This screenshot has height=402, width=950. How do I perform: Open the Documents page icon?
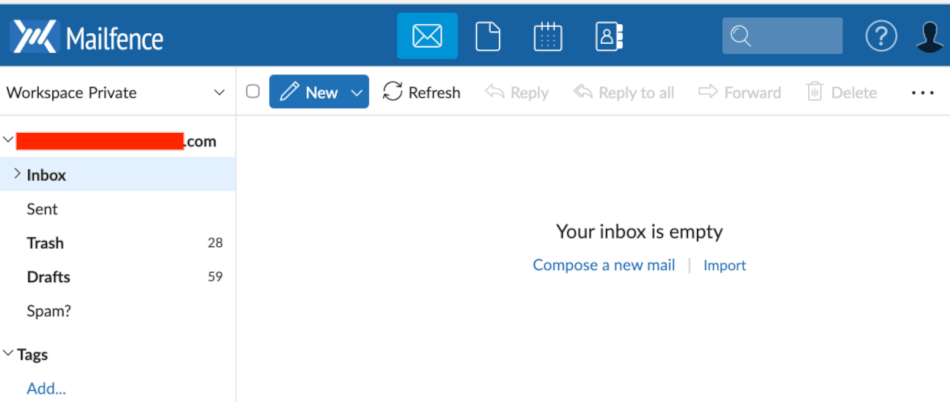click(x=487, y=37)
